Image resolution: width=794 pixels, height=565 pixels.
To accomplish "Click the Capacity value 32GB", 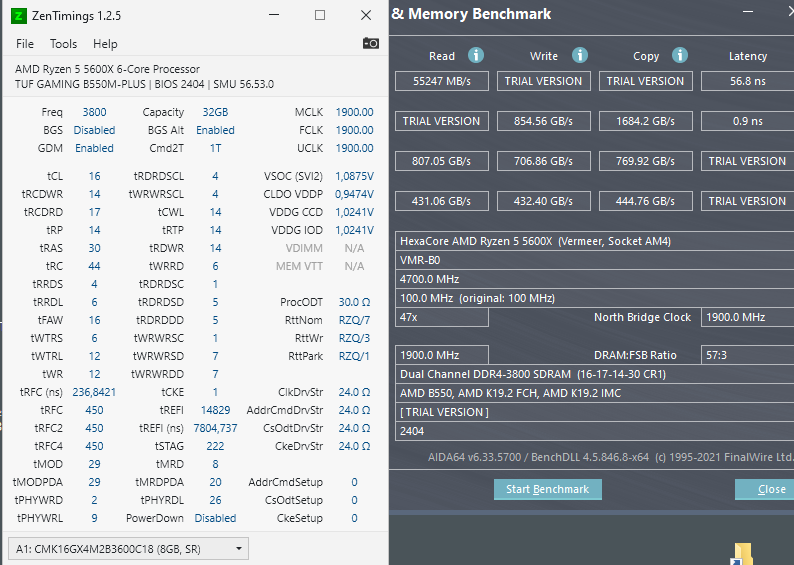I will 215,112.
